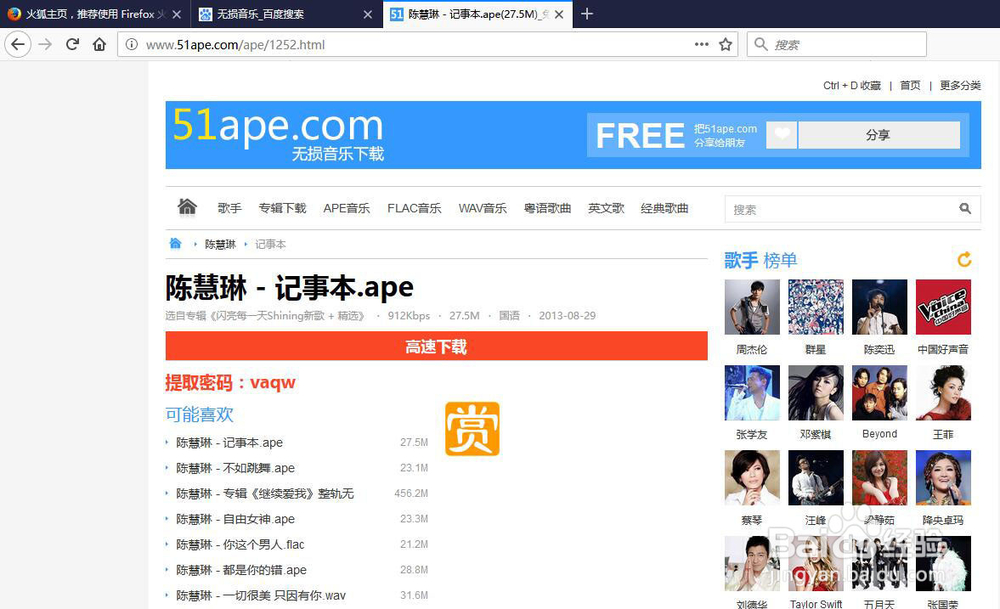The height and width of the screenshot is (609, 1000).
Task: Open 陈慧琳 - 自由女神.ape link
Action: click(235, 519)
